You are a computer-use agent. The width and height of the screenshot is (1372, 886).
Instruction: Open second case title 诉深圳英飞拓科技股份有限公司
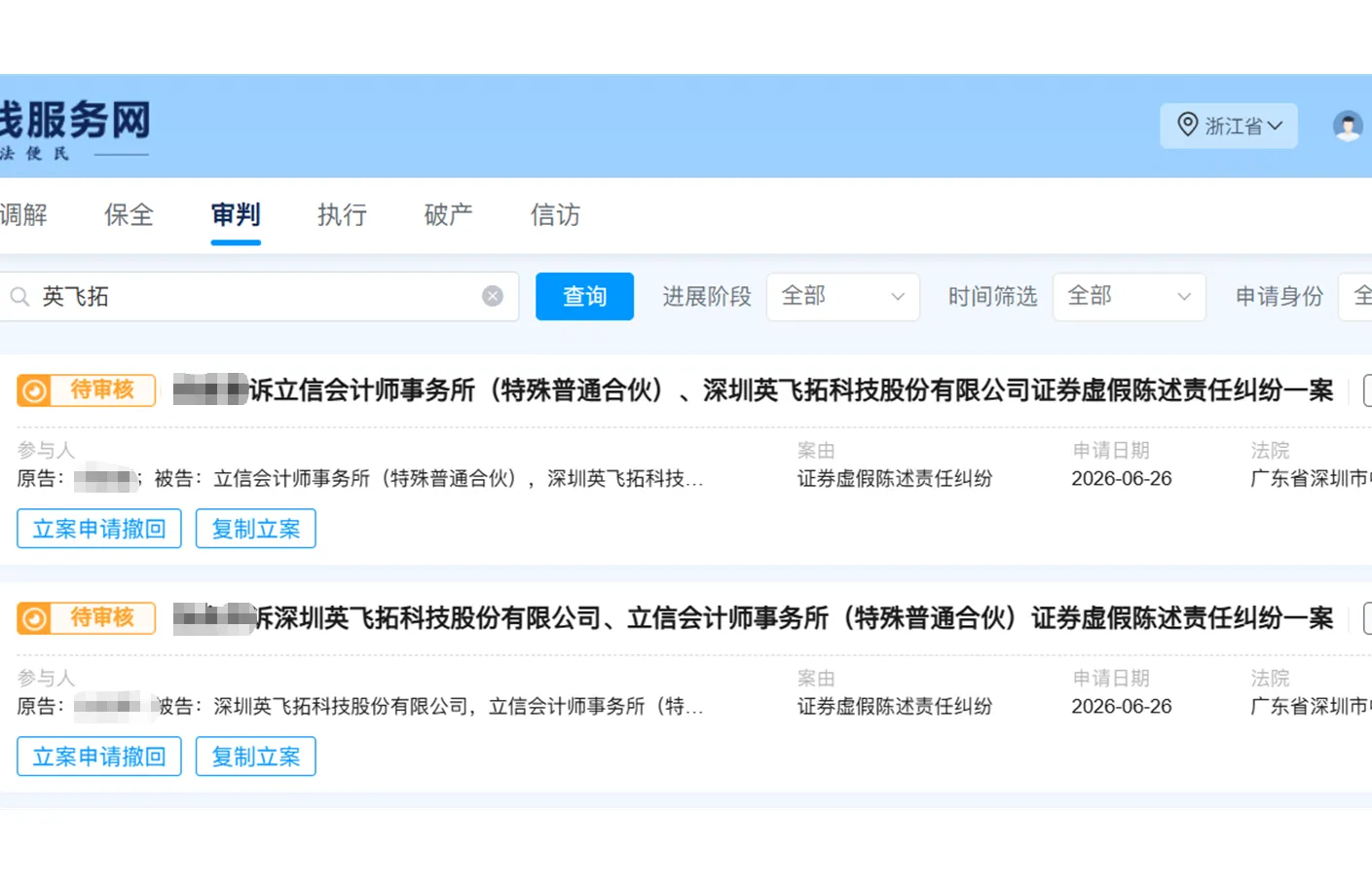coord(753,618)
